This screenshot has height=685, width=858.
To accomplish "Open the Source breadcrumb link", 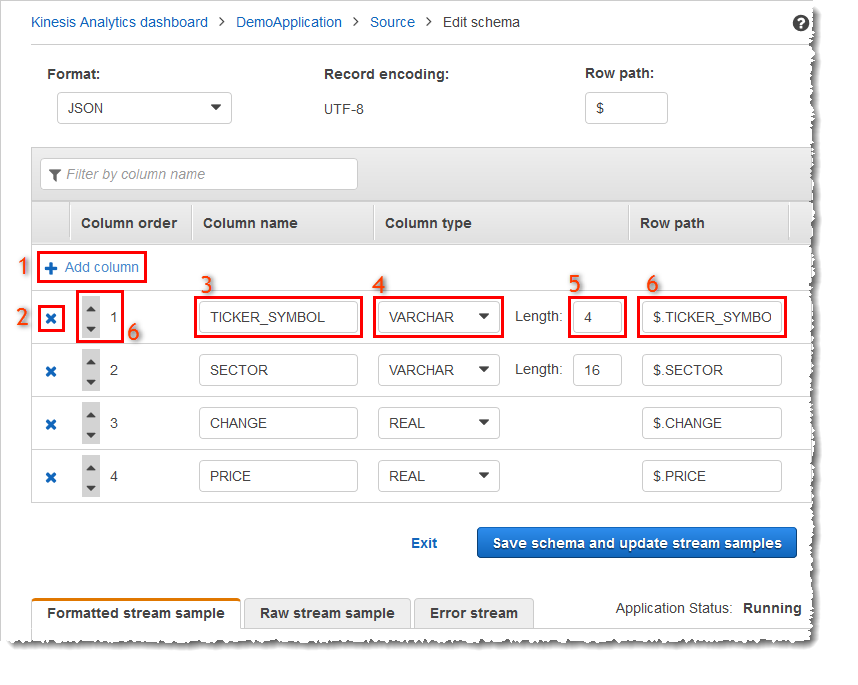I will pyautogui.click(x=392, y=21).
